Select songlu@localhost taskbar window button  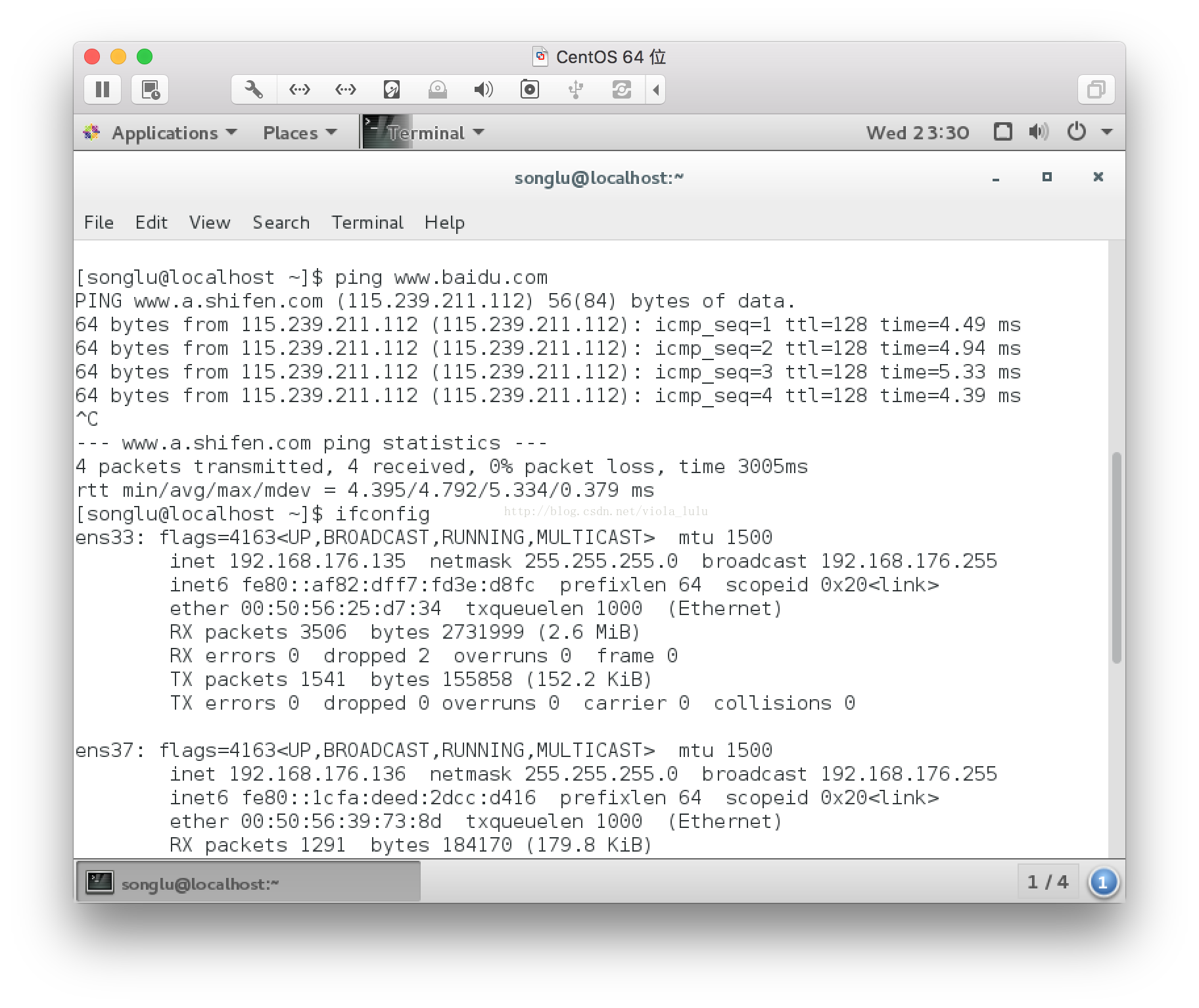249,882
